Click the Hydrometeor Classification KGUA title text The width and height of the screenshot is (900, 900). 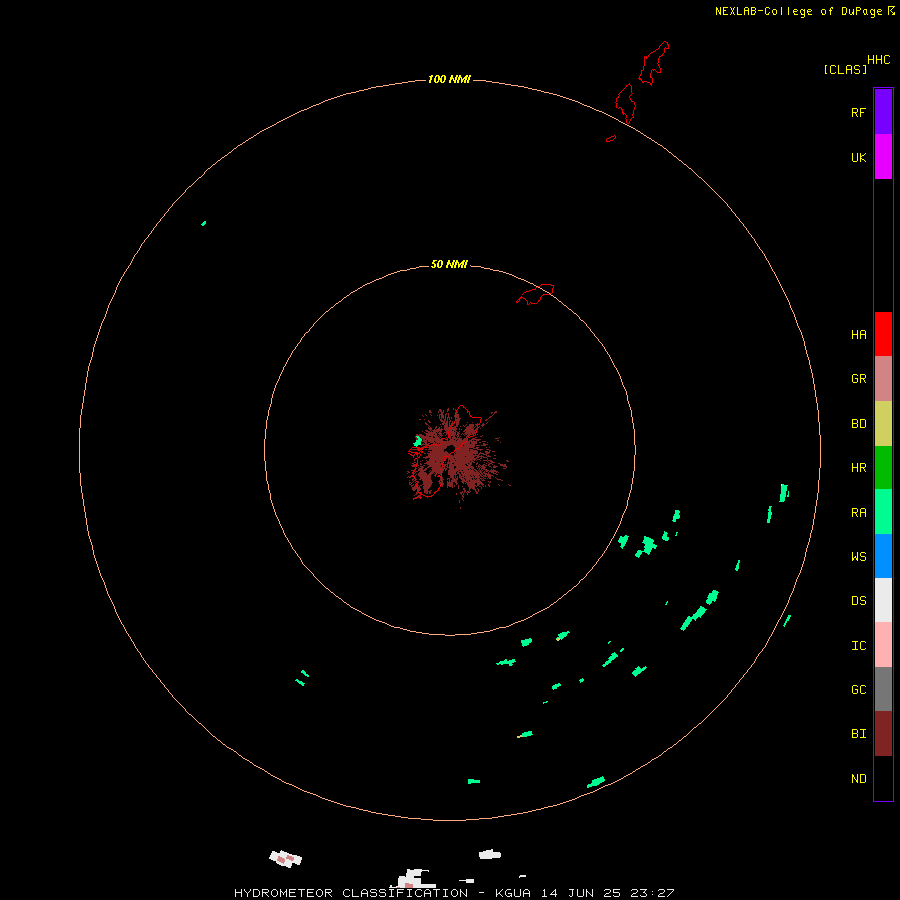tap(454, 893)
